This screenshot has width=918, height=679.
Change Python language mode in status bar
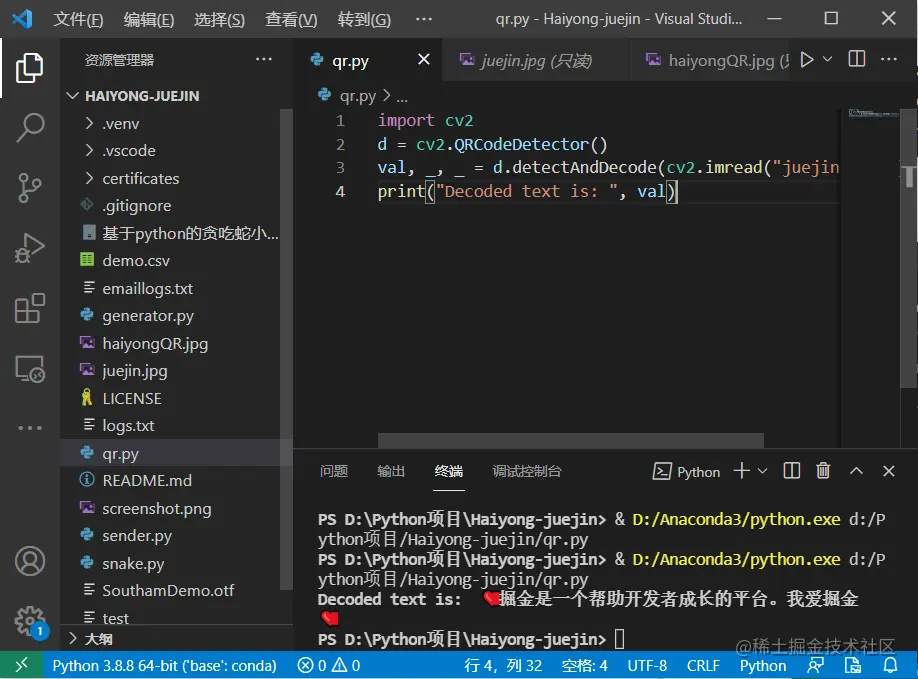(763, 666)
